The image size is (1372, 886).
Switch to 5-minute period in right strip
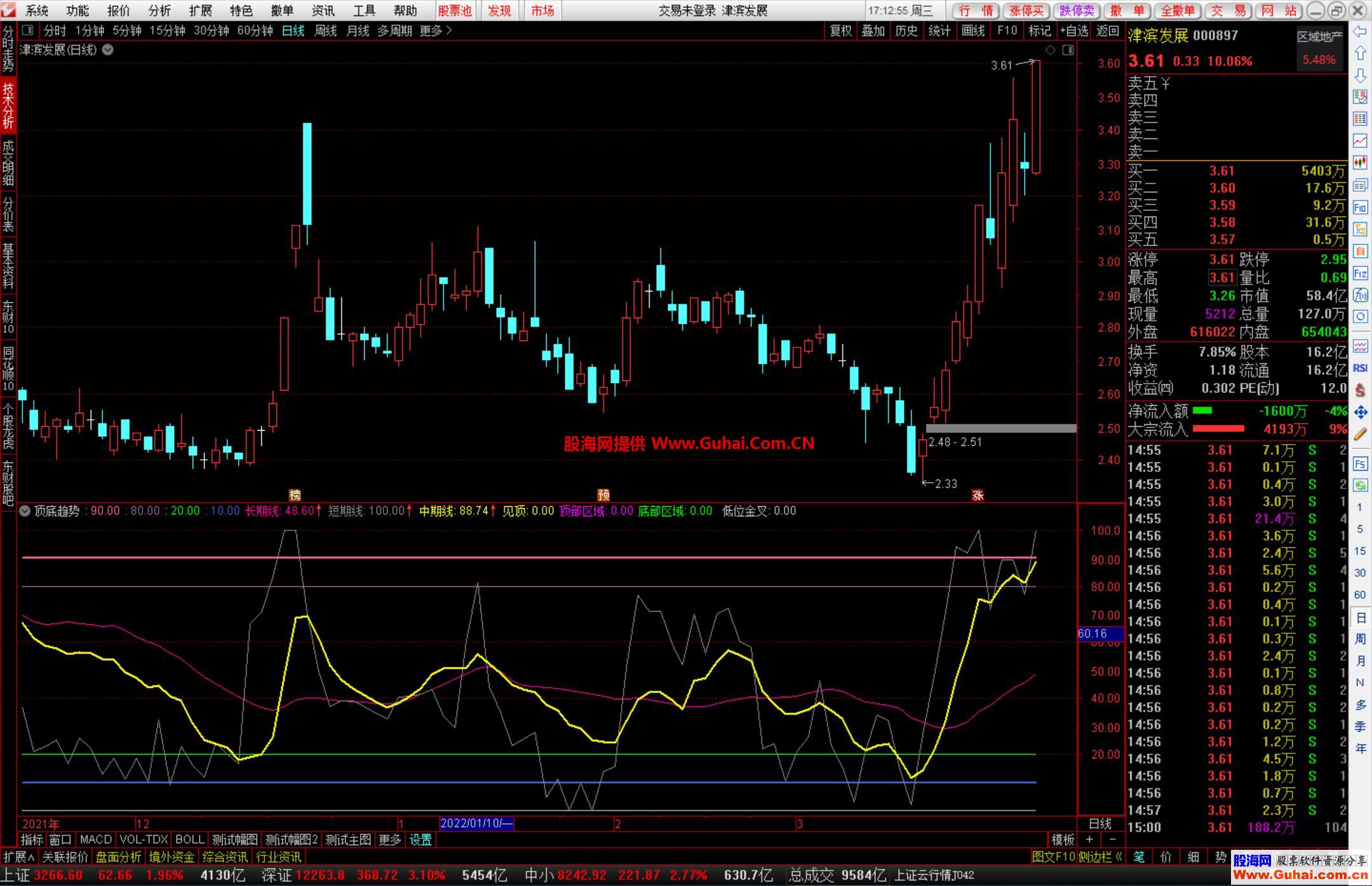1360,529
